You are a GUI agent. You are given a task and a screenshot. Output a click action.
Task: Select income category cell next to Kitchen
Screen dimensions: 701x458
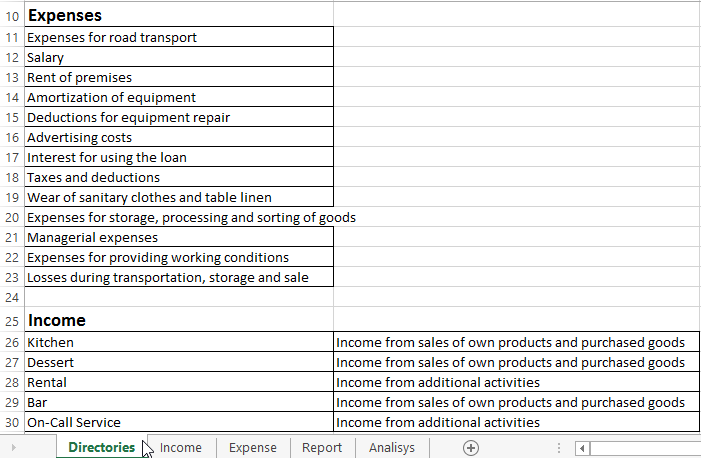(x=516, y=342)
